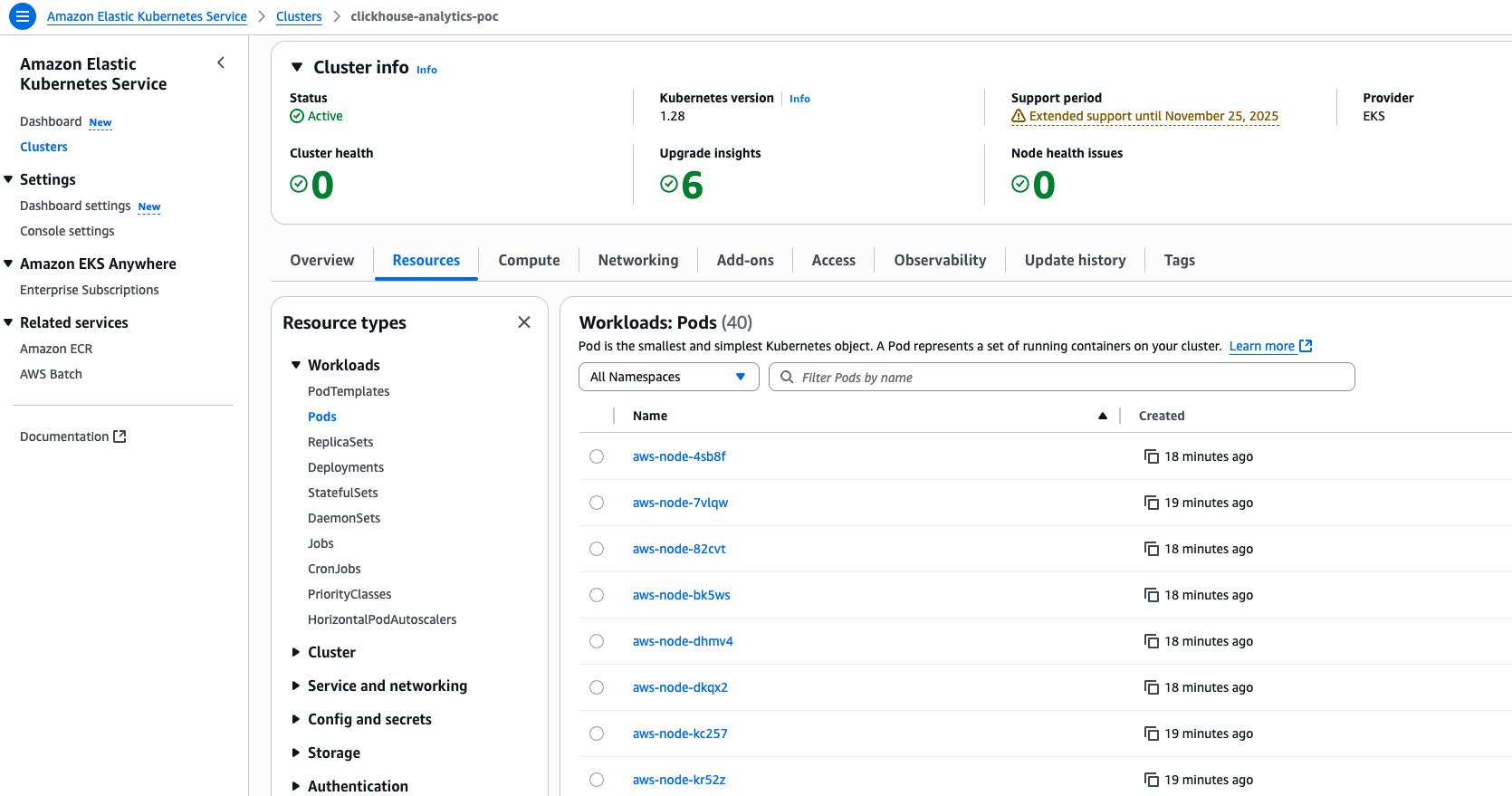This screenshot has width=1512, height=796.
Task: Open the All Namespaces dropdown
Action: (668, 377)
